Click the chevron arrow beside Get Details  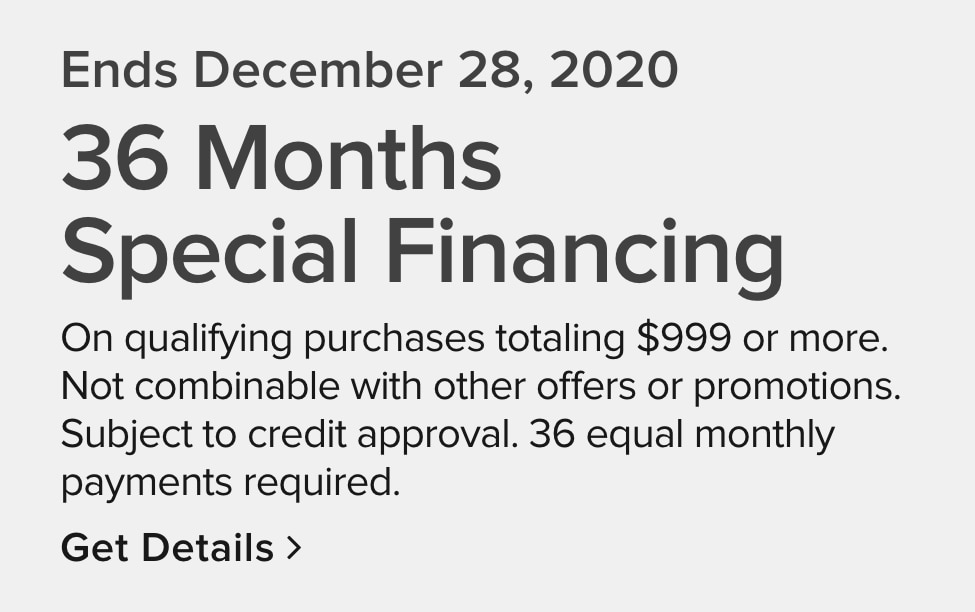[x=293, y=547]
